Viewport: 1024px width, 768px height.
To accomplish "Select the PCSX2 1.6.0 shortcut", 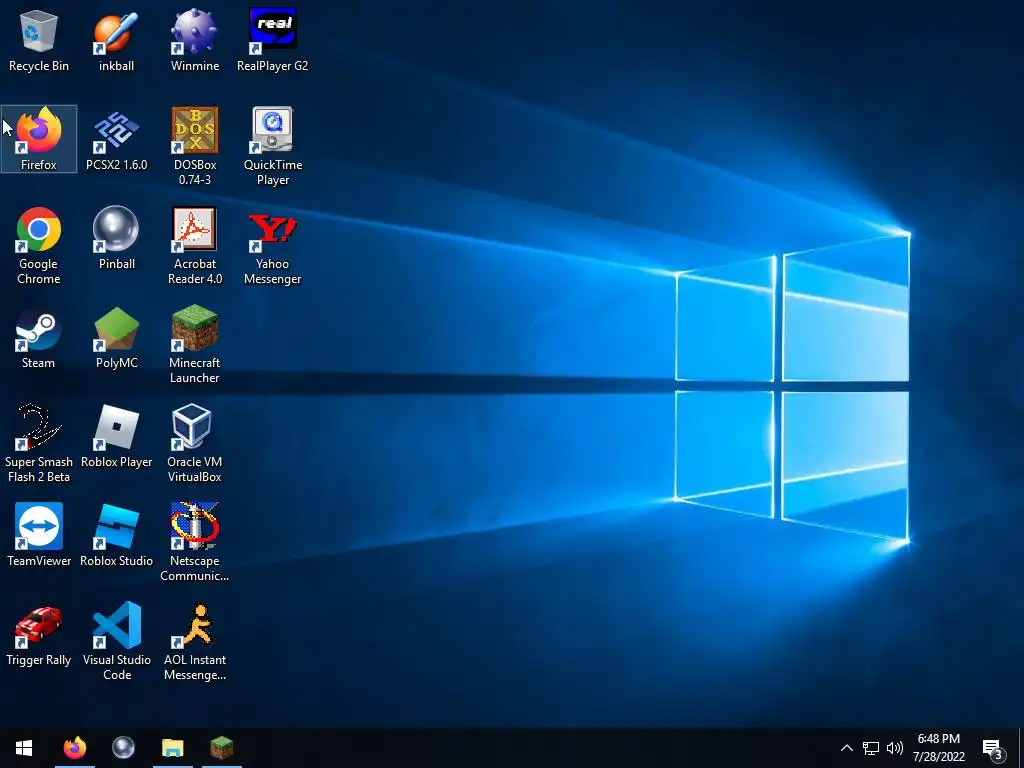I will coord(116,139).
